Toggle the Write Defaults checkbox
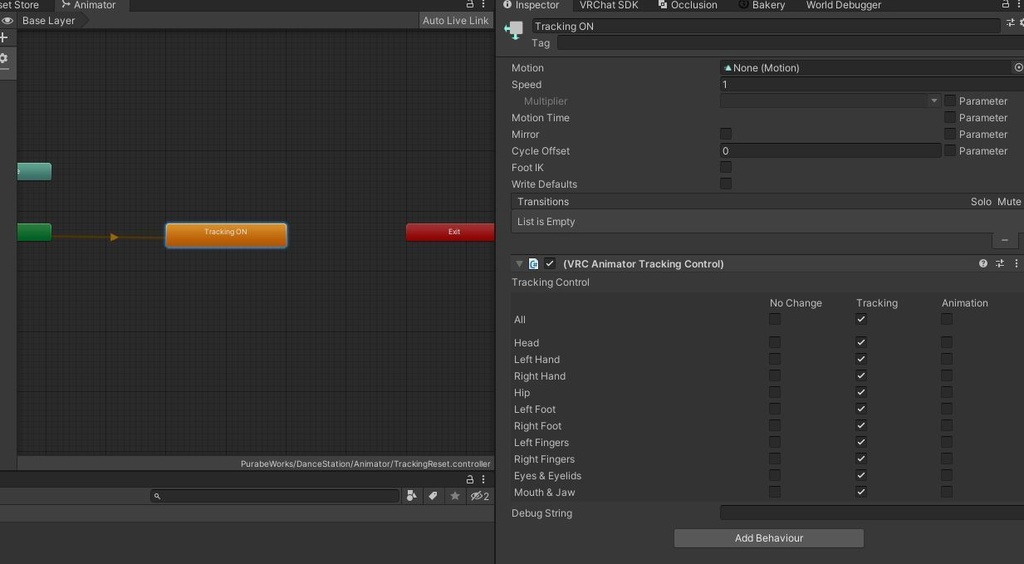The width and height of the screenshot is (1024, 564). (x=726, y=184)
